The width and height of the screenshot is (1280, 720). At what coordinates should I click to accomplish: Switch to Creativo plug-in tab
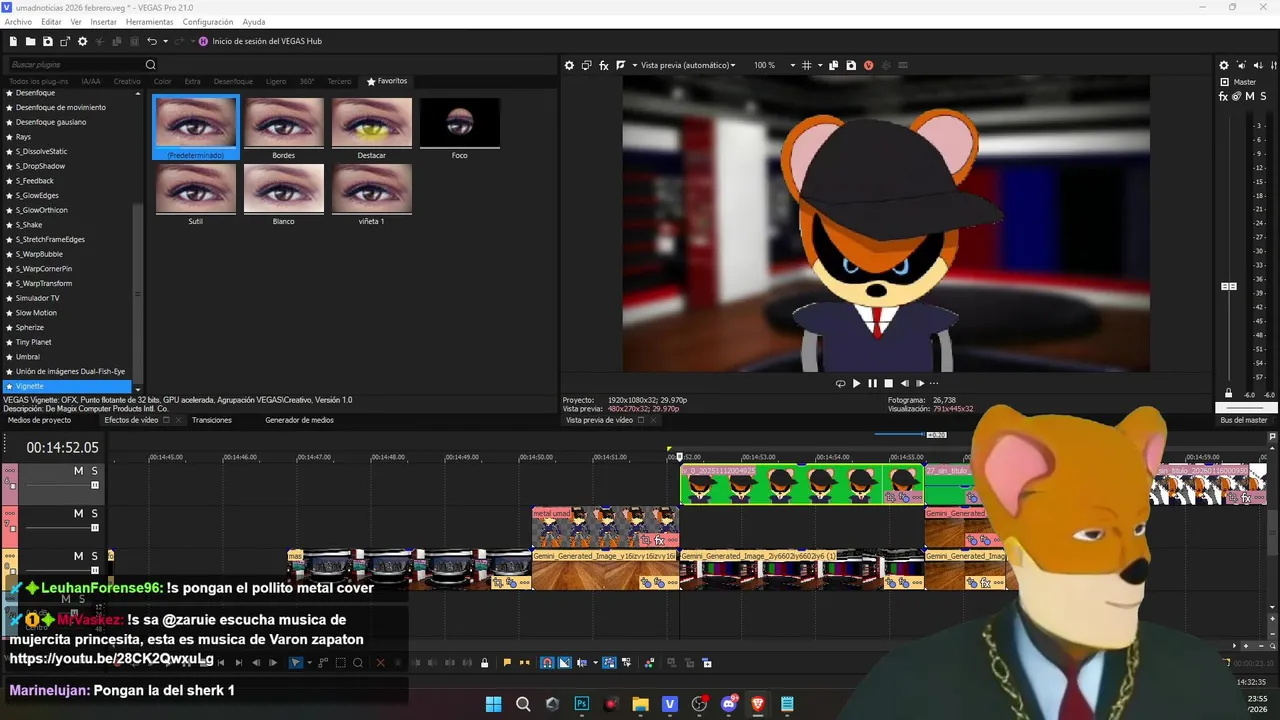pyautogui.click(x=127, y=81)
